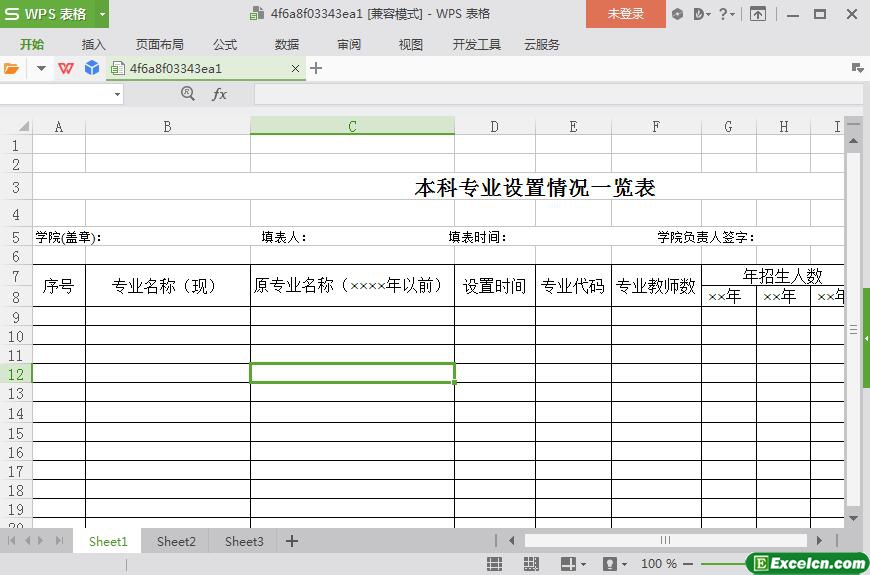
Task: Switch to page break preview icon
Action: click(x=531, y=564)
